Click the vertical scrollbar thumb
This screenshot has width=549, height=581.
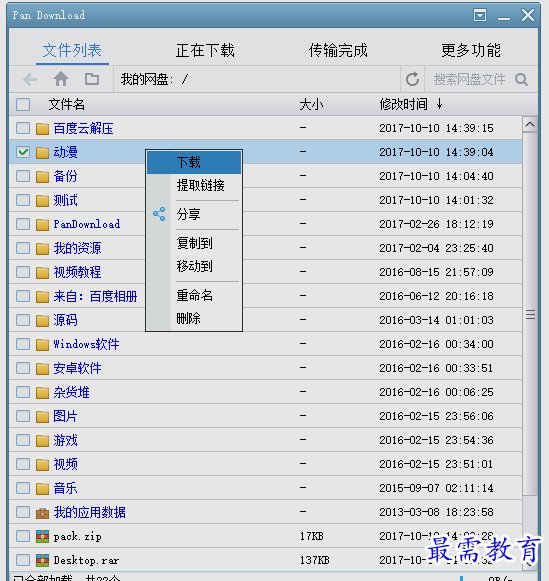tap(530, 314)
